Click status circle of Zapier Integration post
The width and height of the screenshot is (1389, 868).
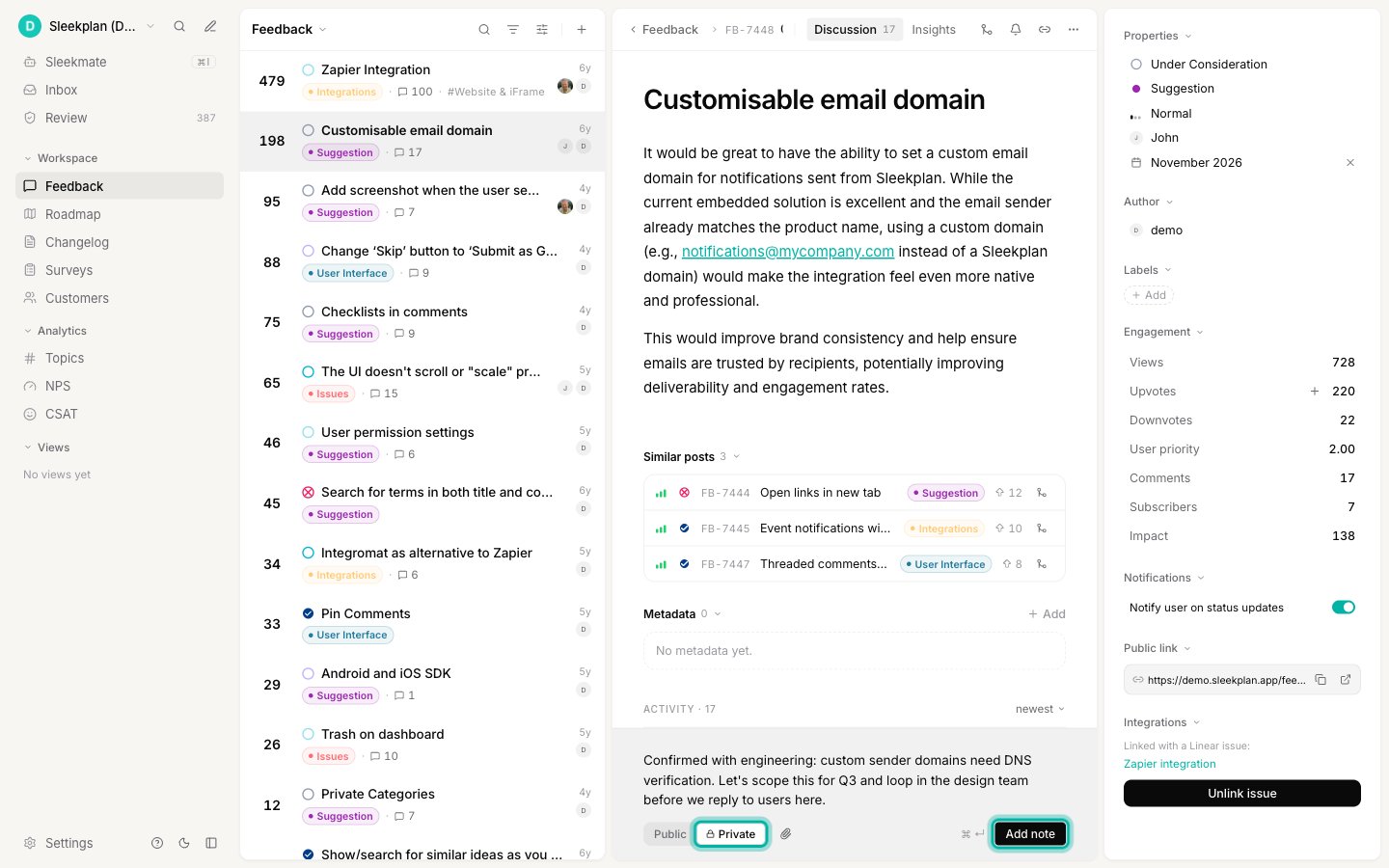(309, 69)
